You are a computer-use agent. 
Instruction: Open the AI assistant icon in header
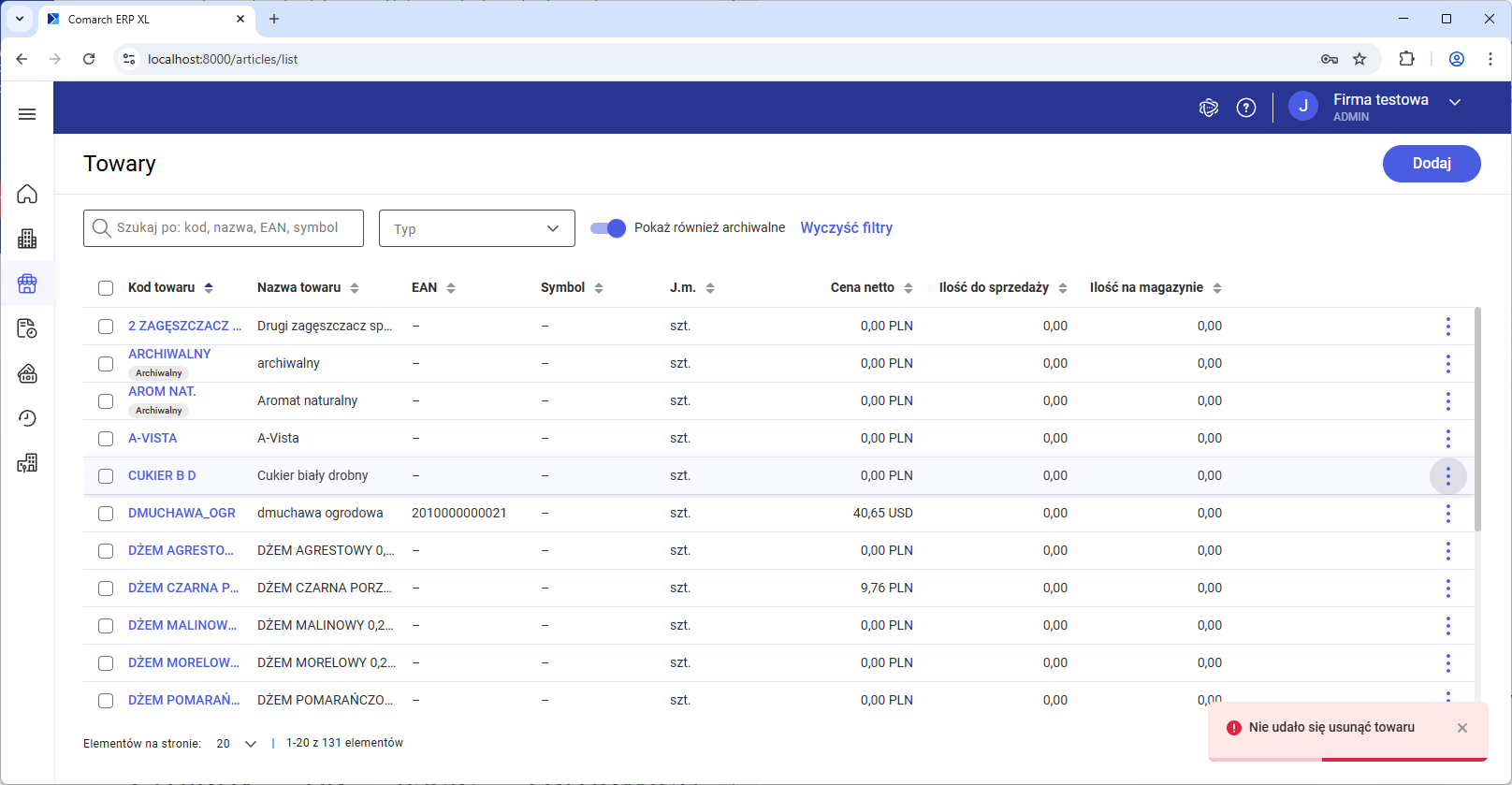coord(1208,108)
